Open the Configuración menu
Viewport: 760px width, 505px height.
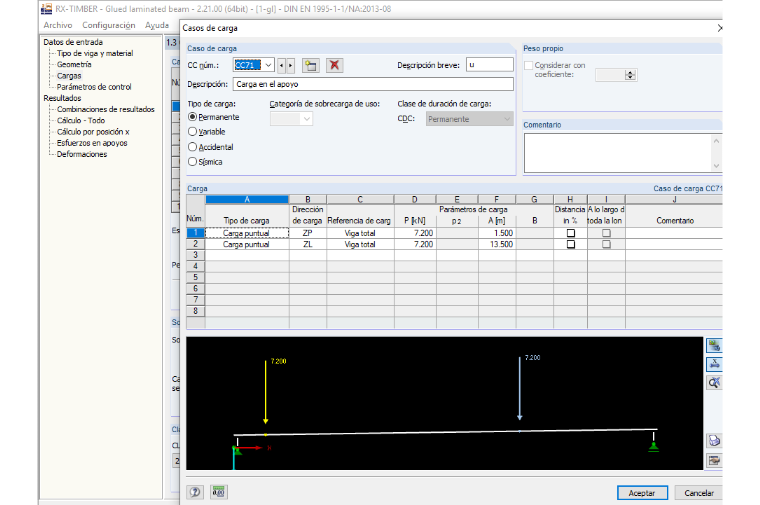click(x=109, y=25)
